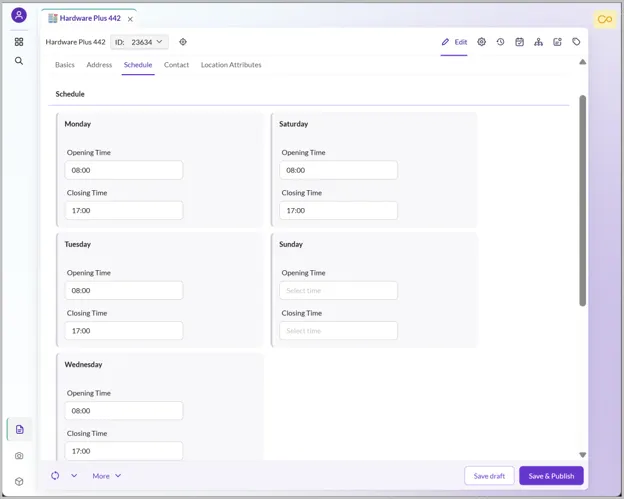
Task: Open the More dropdown menu
Action: point(107,476)
